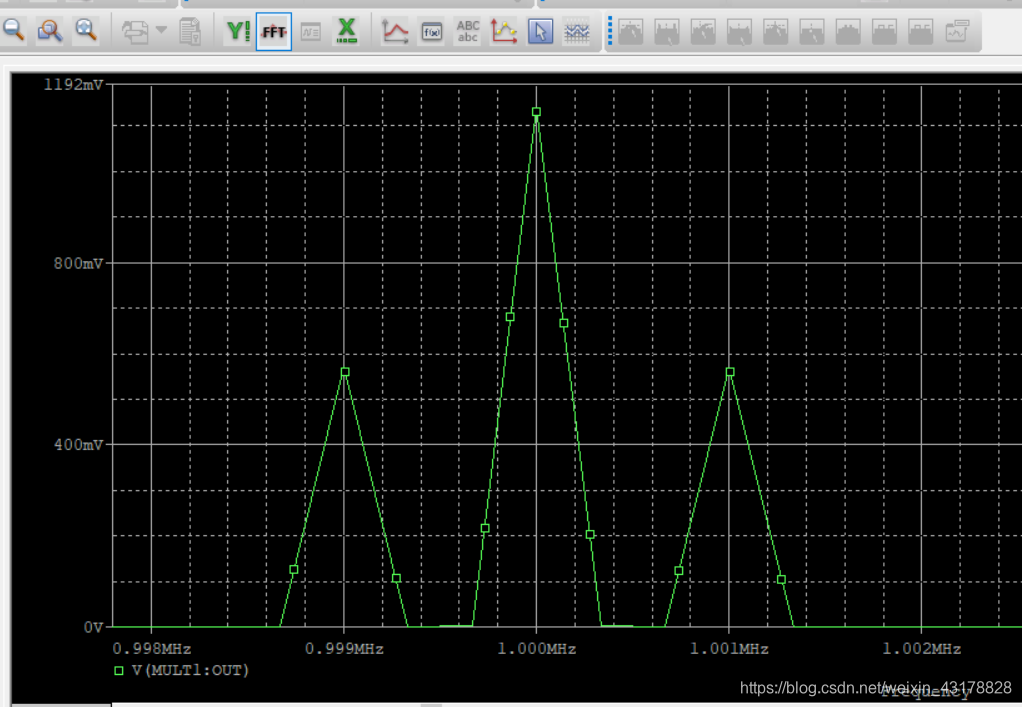Image resolution: width=1022 pixels, height=707 pixels.
Task: Select the ABC text label tool
Action: [468, 31]
